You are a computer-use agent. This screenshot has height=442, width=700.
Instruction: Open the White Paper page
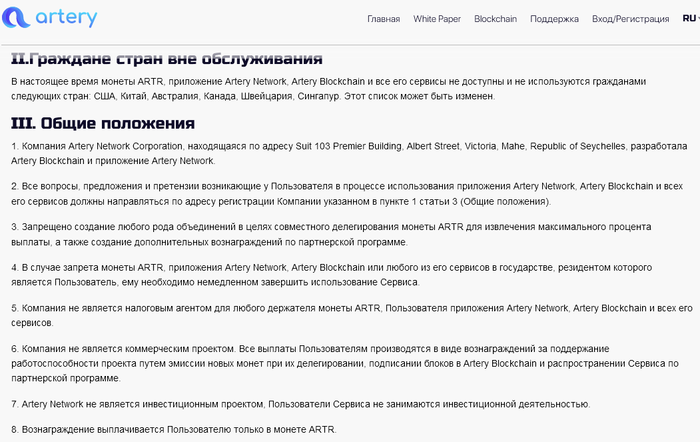437,19
